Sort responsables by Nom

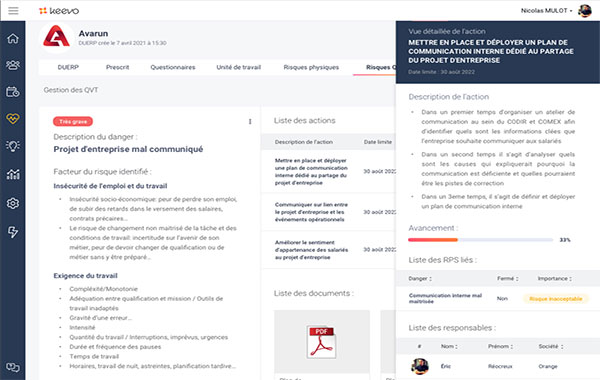coord(449,346)
